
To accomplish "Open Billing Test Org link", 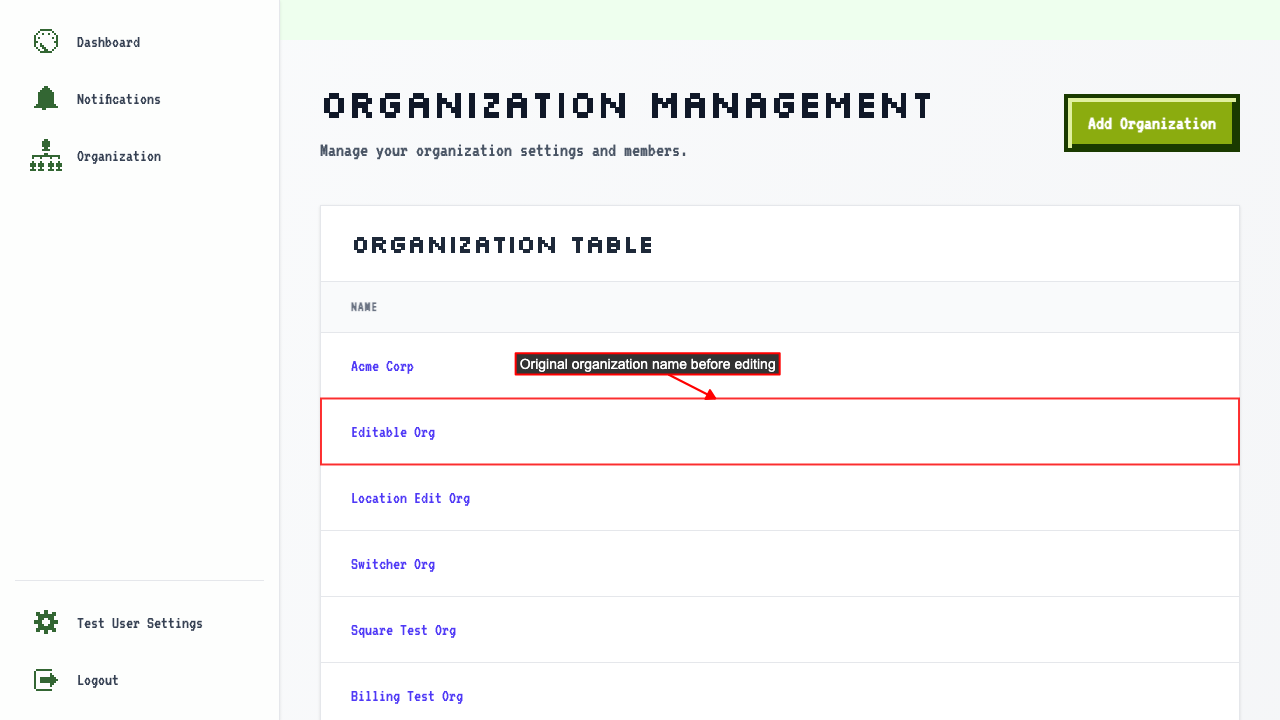I will 407,696.
